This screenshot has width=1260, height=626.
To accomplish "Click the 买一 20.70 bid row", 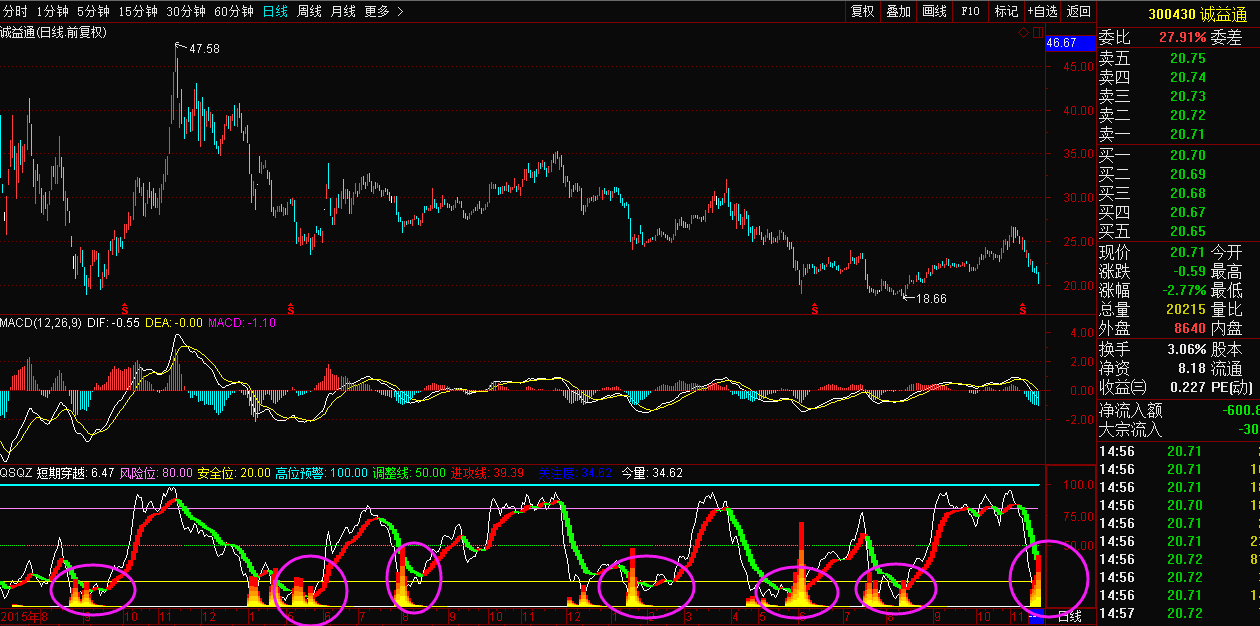I will (x=1179, y=155).
